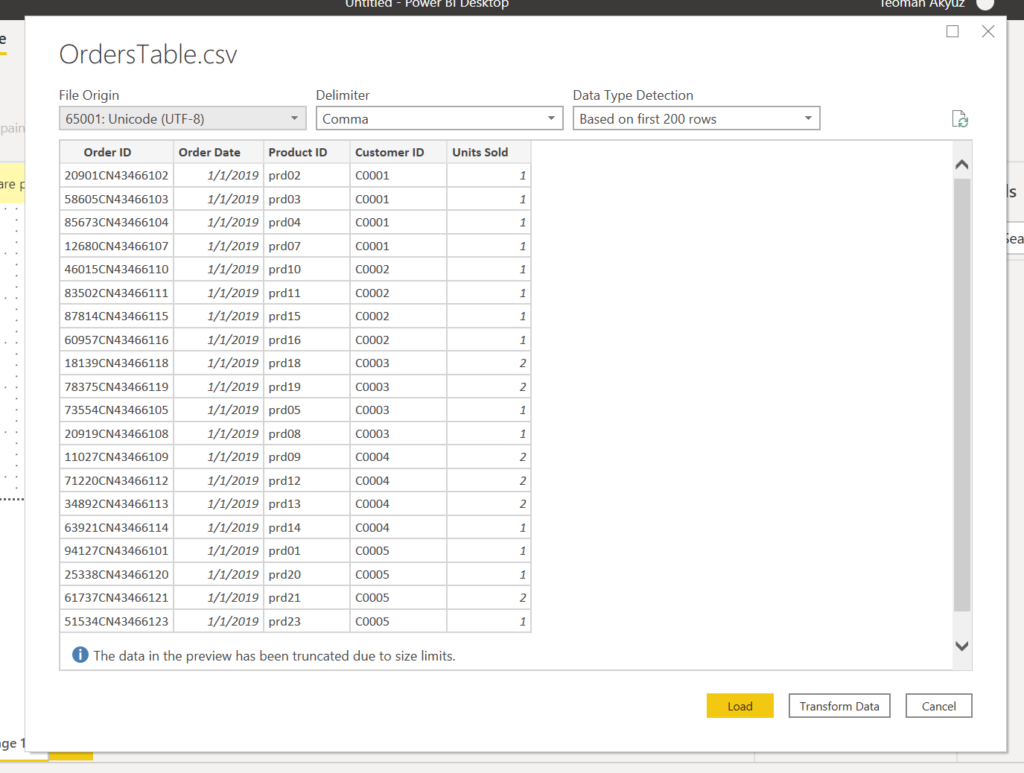Open the Data Type Detection dropdown
1024x773 pixels.
tap(696, 119)
